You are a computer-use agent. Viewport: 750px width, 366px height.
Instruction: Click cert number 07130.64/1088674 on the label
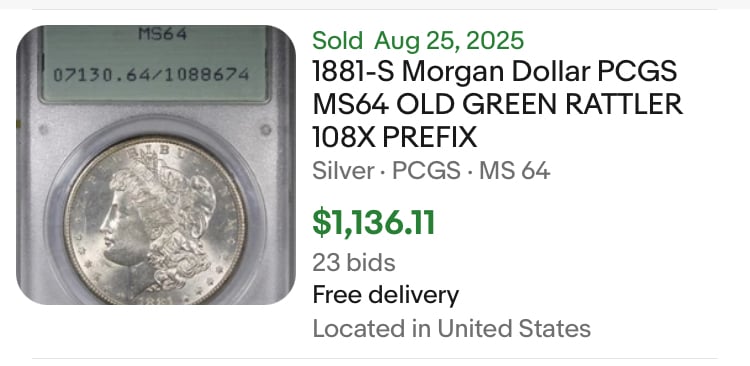(x=151, y=75)
